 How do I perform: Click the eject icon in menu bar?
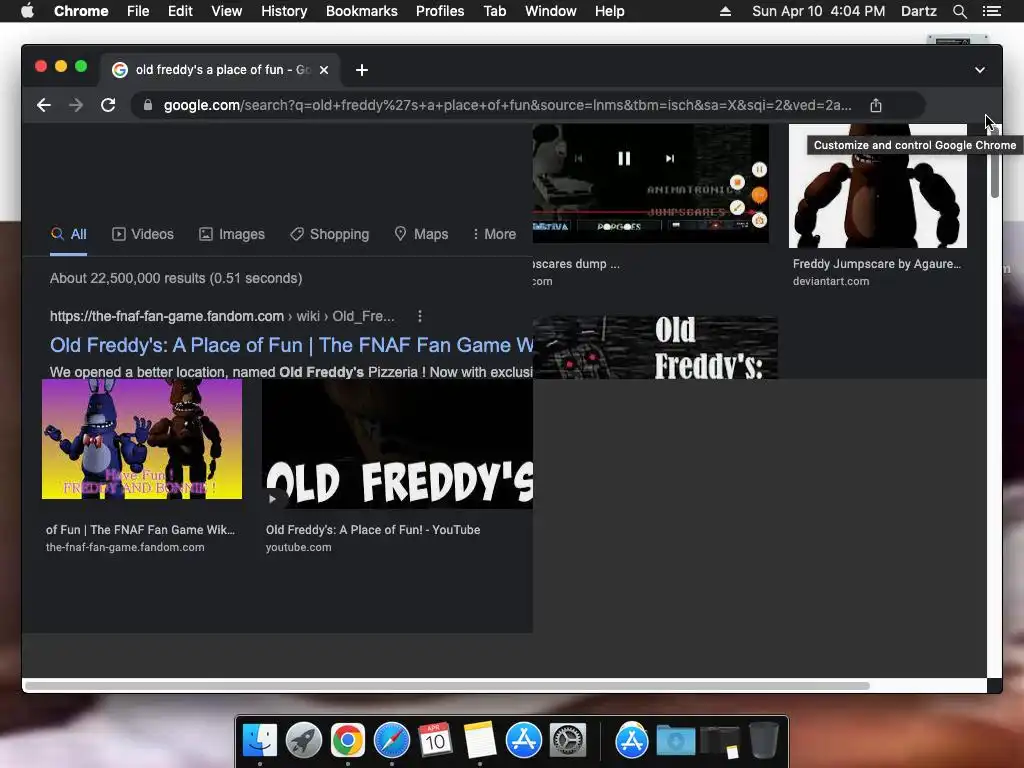pos(725,11)
